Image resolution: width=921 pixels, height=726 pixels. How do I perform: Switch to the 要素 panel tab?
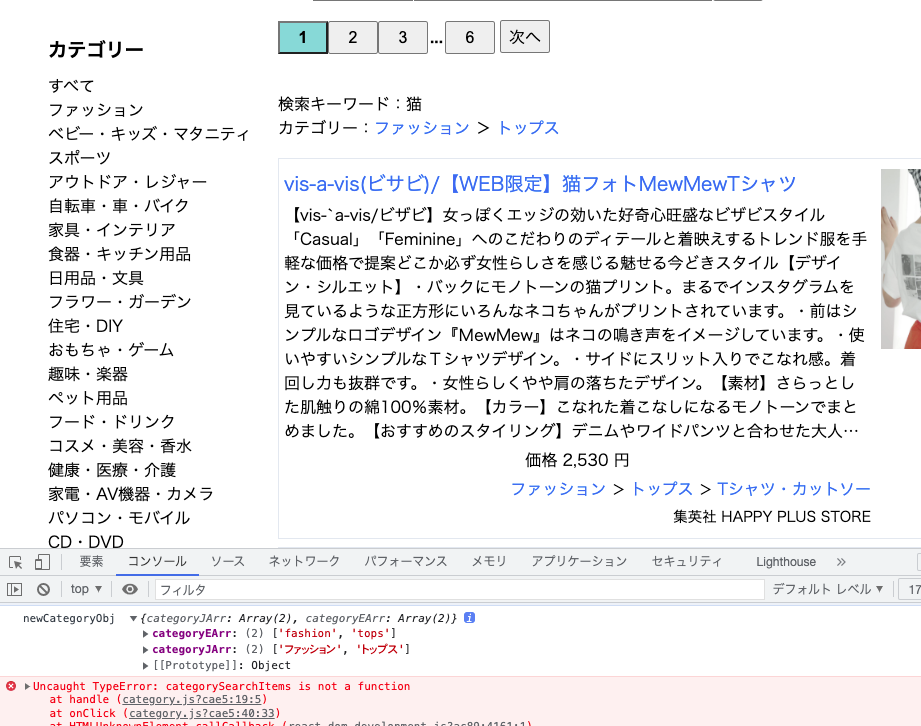[x=90, y=562]
